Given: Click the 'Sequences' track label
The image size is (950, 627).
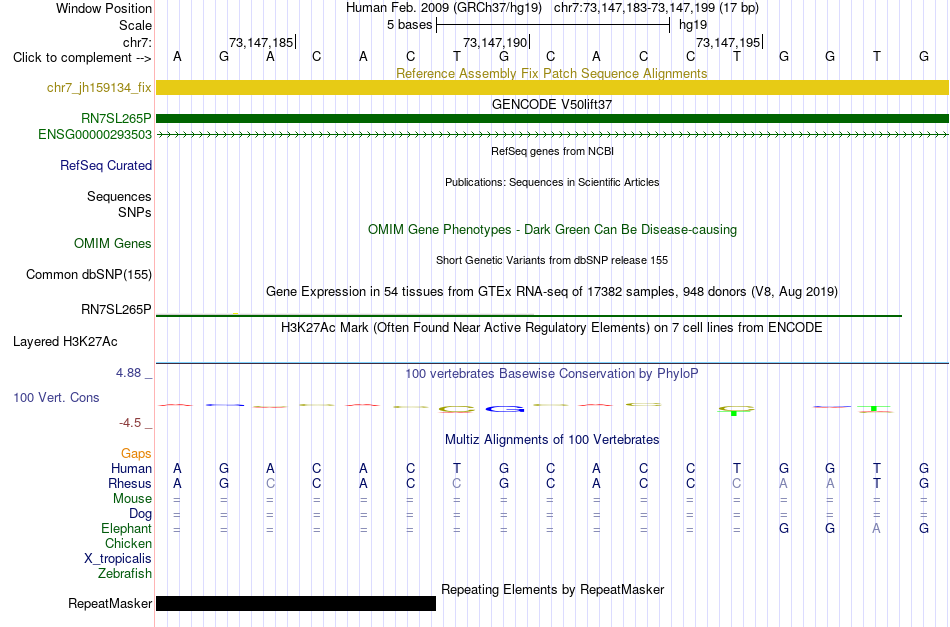Looking at the screenshot, I should (119, 196).
